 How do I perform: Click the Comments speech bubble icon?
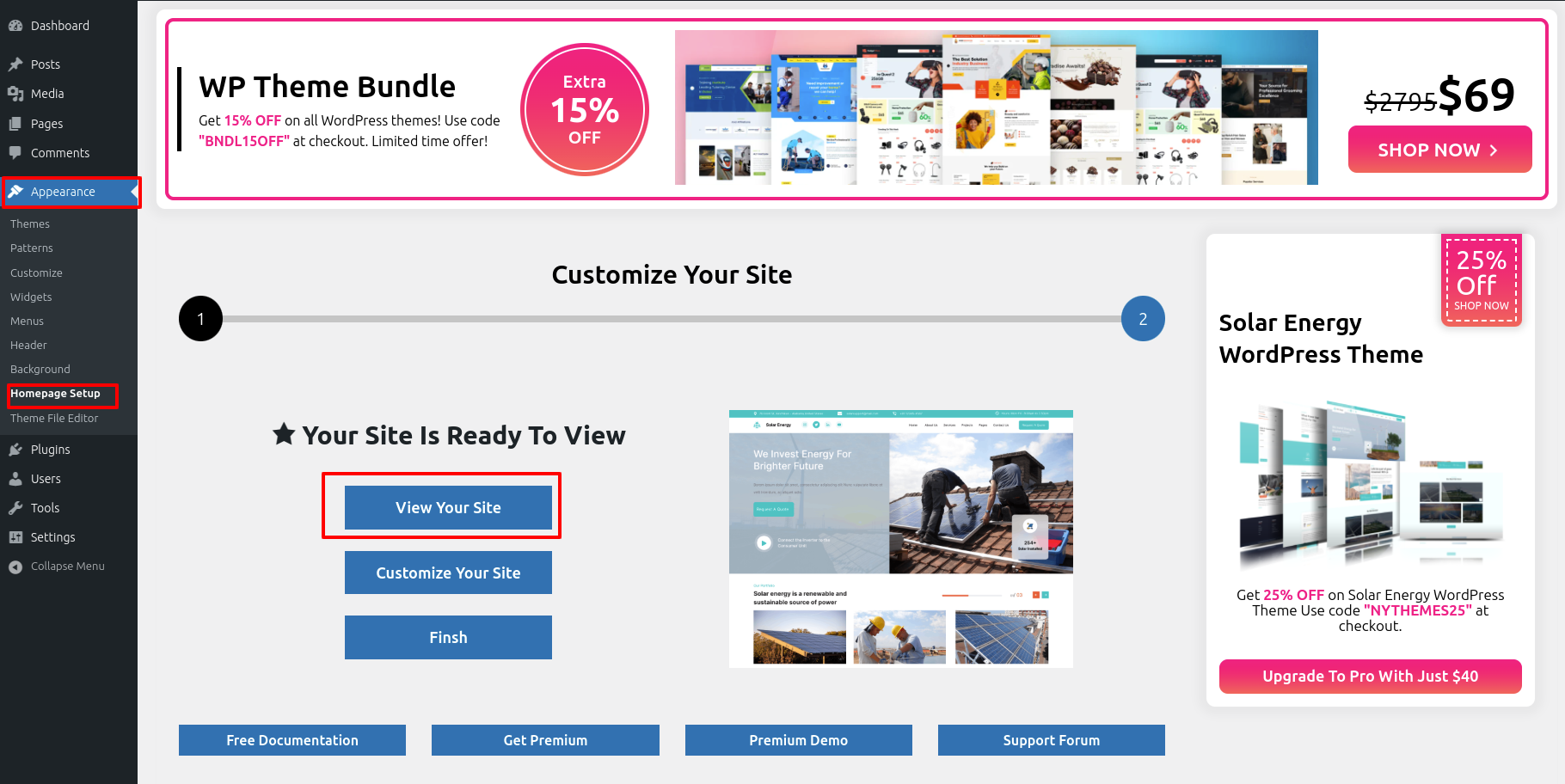(x=15, y=153)
